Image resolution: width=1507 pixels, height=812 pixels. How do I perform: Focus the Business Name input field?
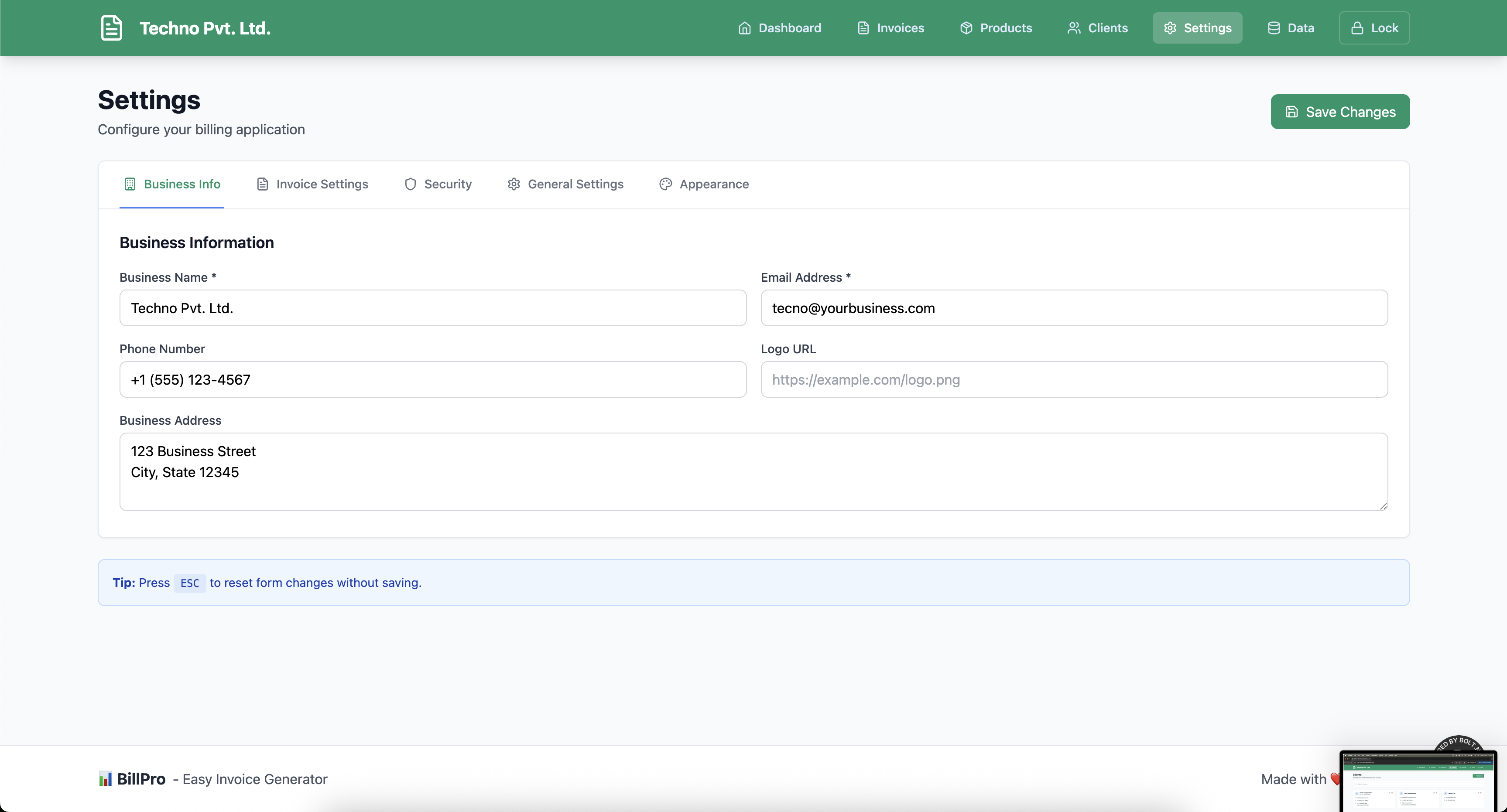(432, 308)
